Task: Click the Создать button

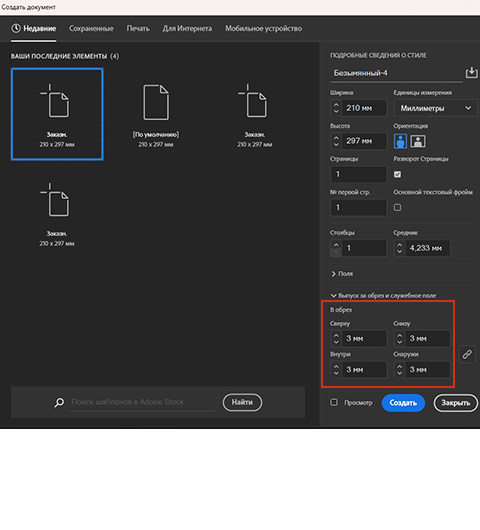Action: tap(403, 403)
